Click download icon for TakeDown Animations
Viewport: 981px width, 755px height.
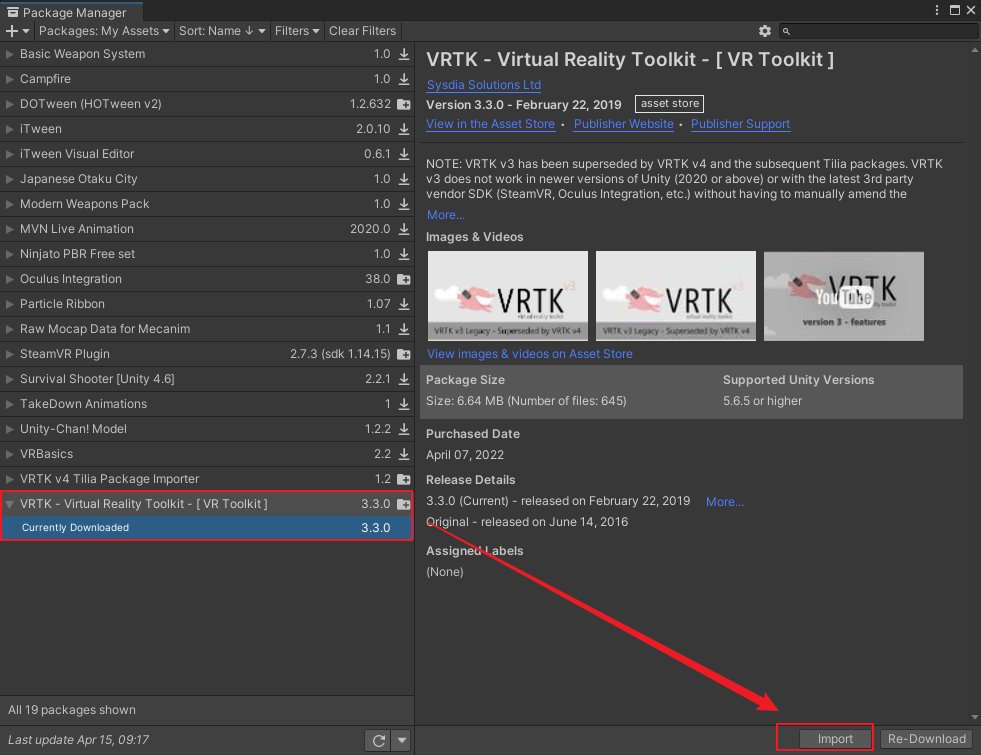[x=404, y=405]
